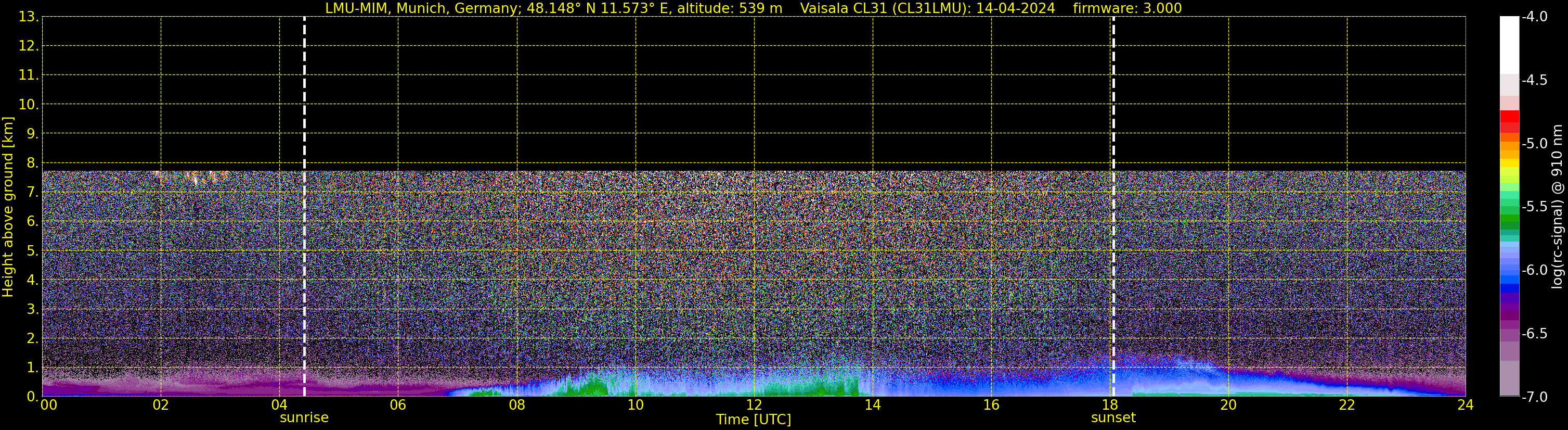Click the green band on the colorbar

pos(1509,219)
